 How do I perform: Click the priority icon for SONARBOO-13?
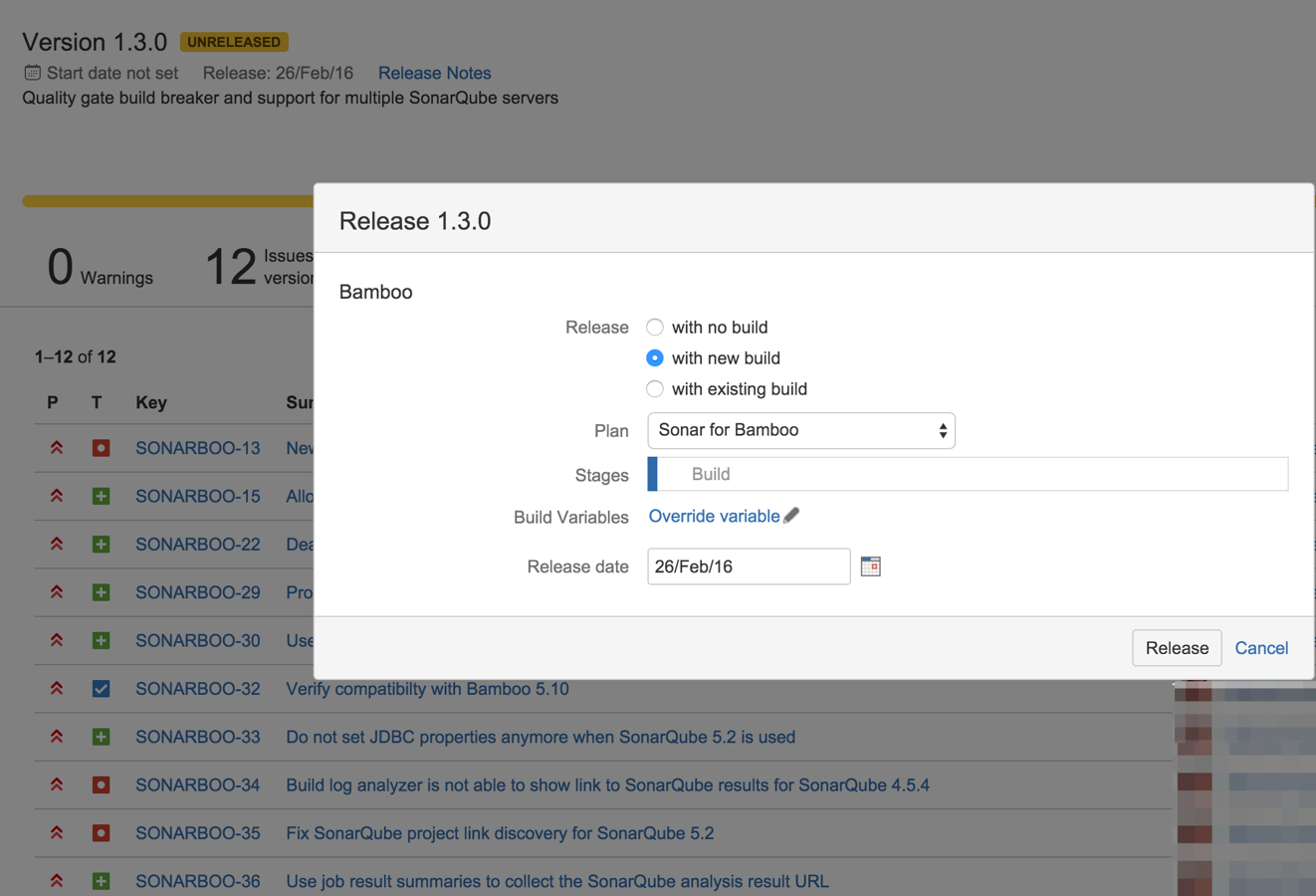coord(57,448)
